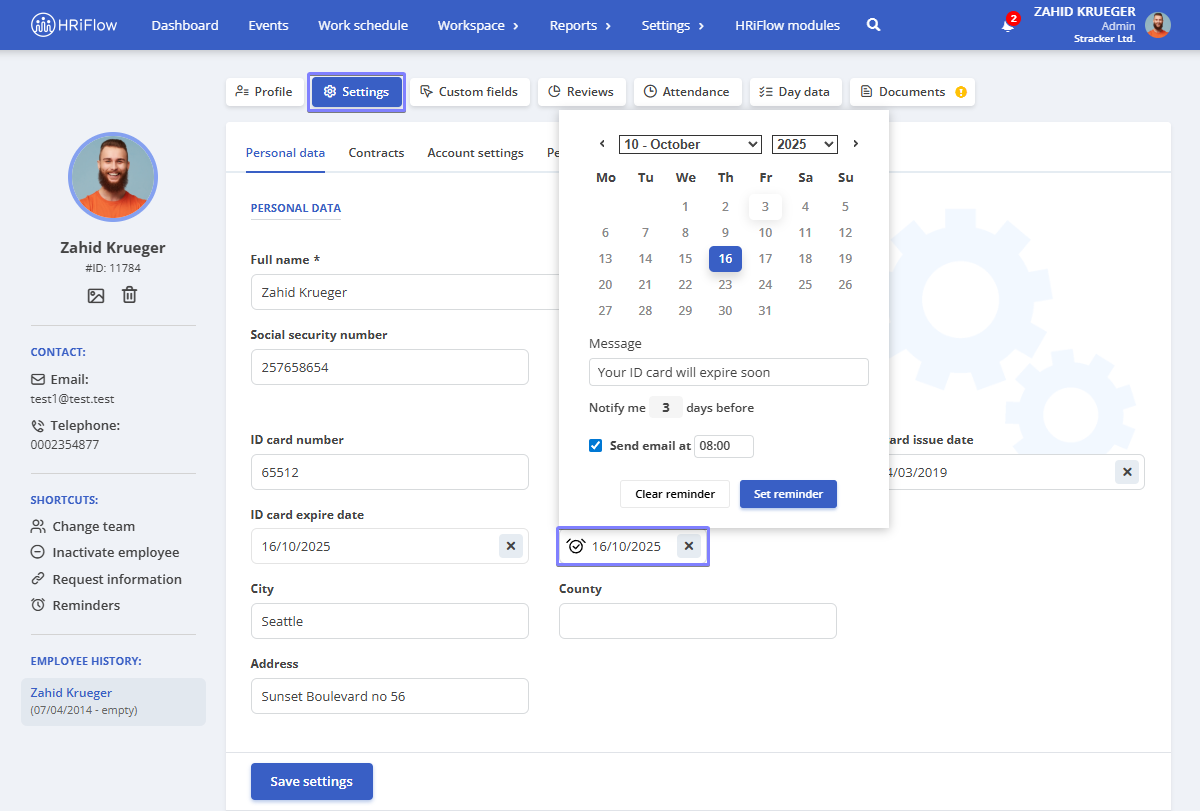This screenshot has height=811, width=1200.
Task: Click the admin avatar in the header
Action: coord(1158,25)
